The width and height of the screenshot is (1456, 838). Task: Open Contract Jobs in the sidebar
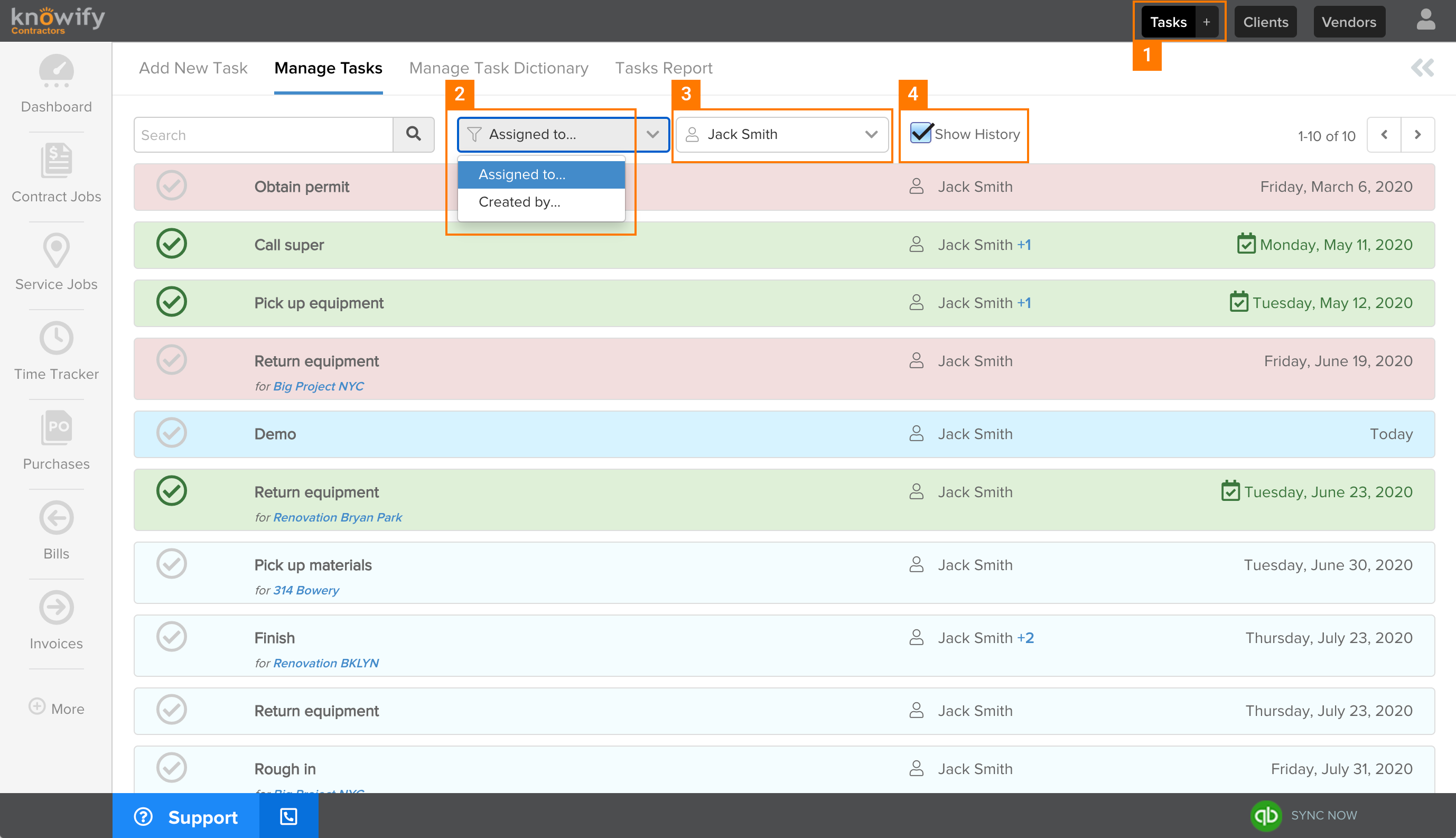coord(57,173)
